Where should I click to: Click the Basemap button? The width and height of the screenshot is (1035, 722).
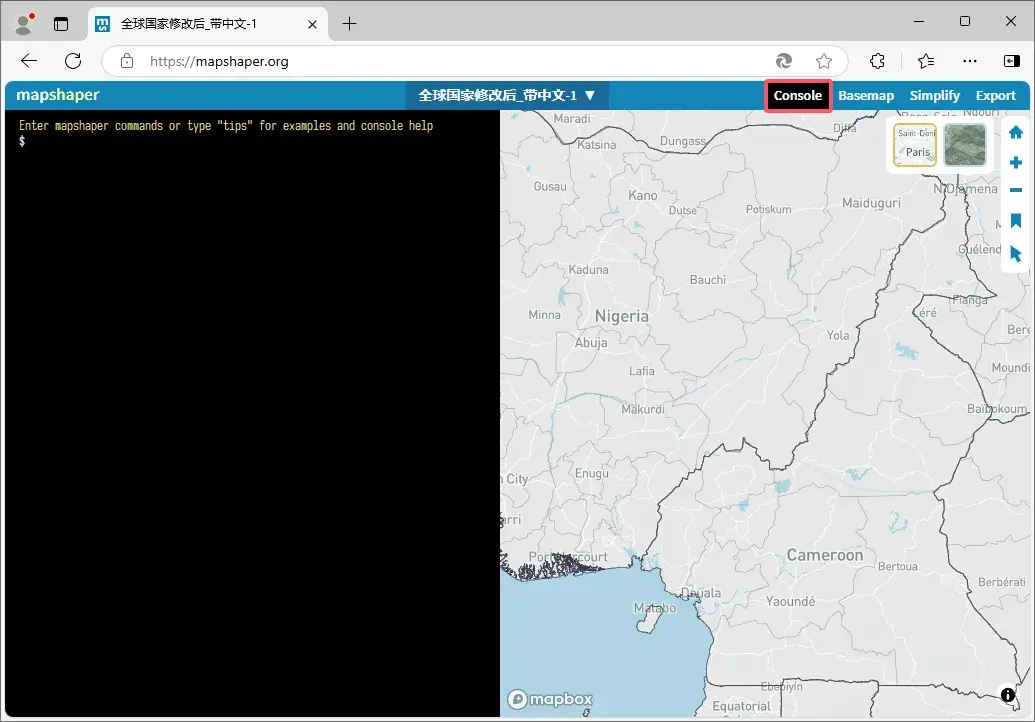point(866,95)
